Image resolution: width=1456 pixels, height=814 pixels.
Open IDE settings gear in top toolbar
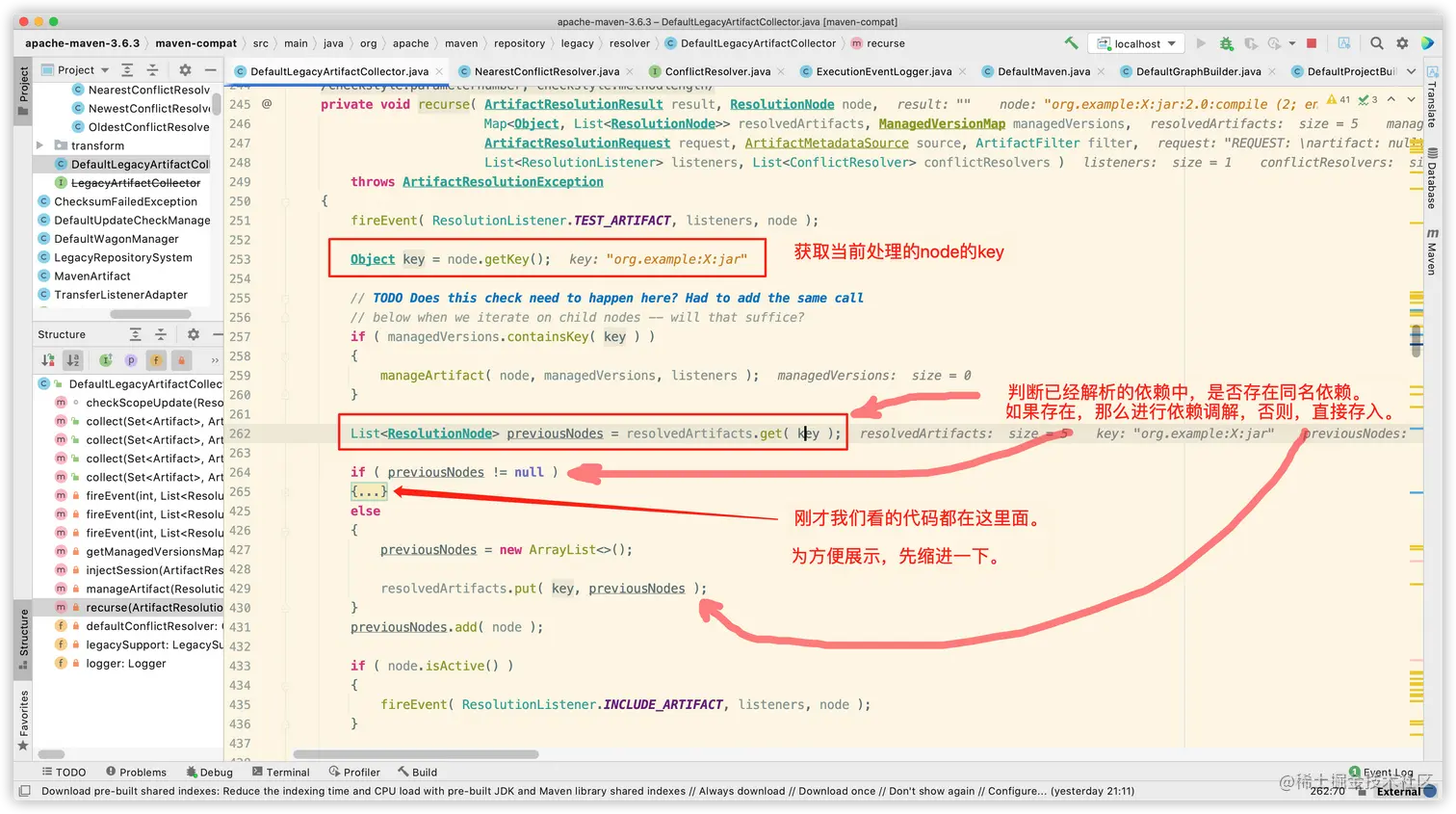[x=1402, y=43]
